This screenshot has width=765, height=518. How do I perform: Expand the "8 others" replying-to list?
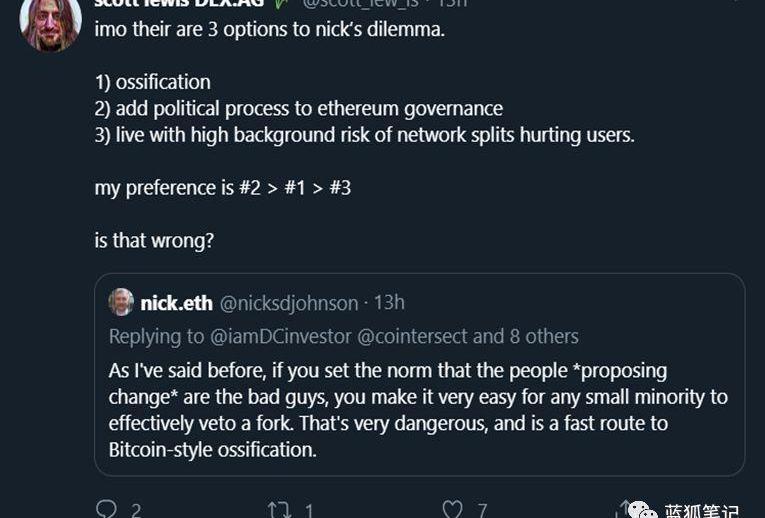coord(543,336)
